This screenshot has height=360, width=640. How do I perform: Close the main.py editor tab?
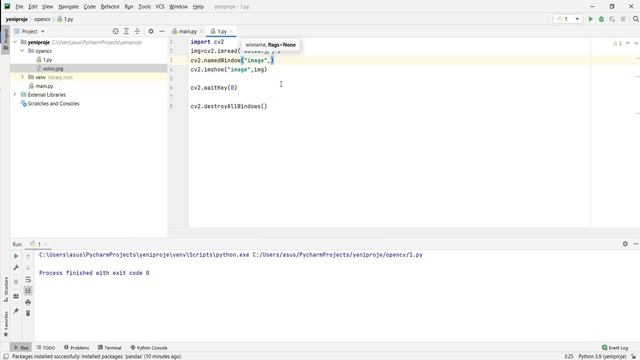tap(201, 31)
